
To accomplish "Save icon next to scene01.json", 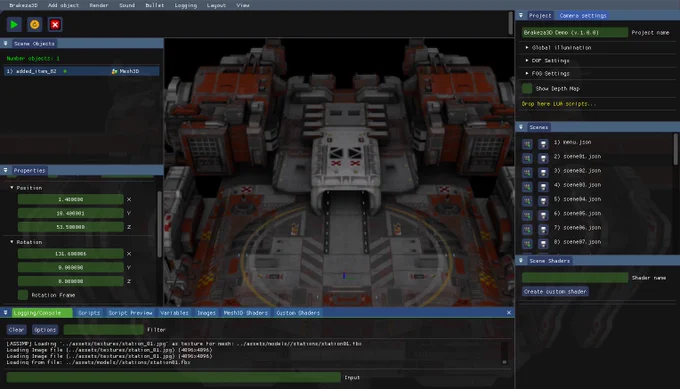I will tap(543, 158).
